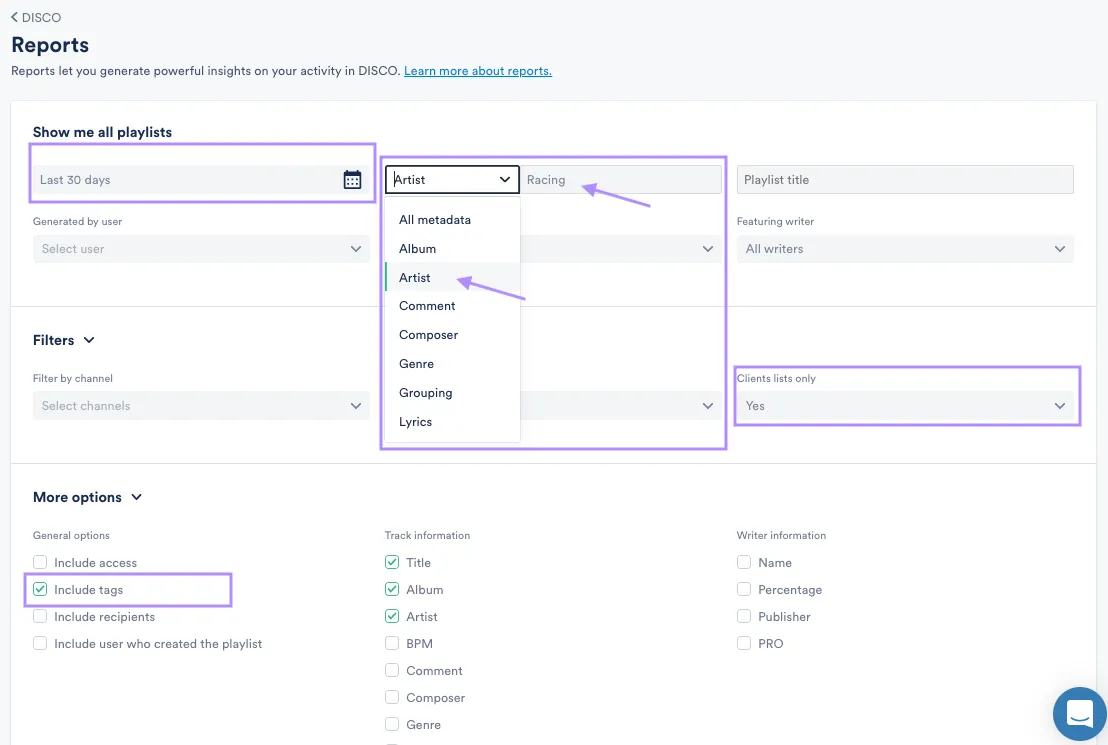The height and width of the screenshot is (745, 1108).
Task: Open Learn more about reports link
Action: pyautogui.click(x=477, y=71)
